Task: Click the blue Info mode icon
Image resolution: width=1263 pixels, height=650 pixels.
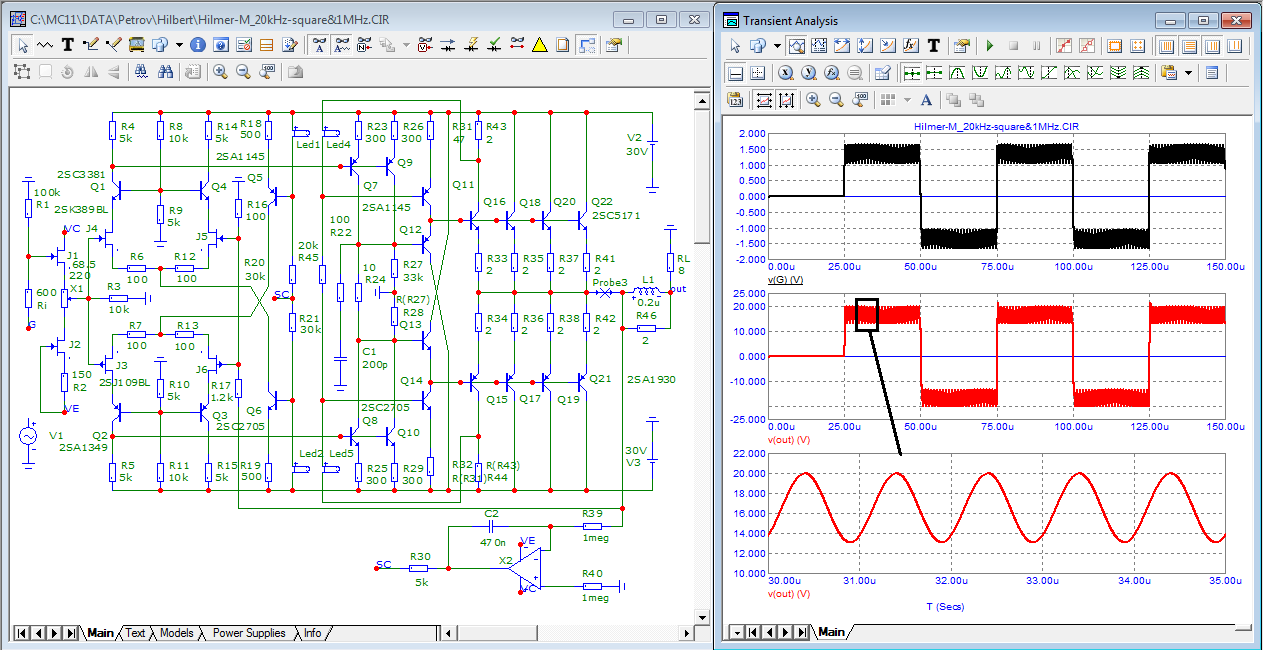Action: tap(198, 45)
